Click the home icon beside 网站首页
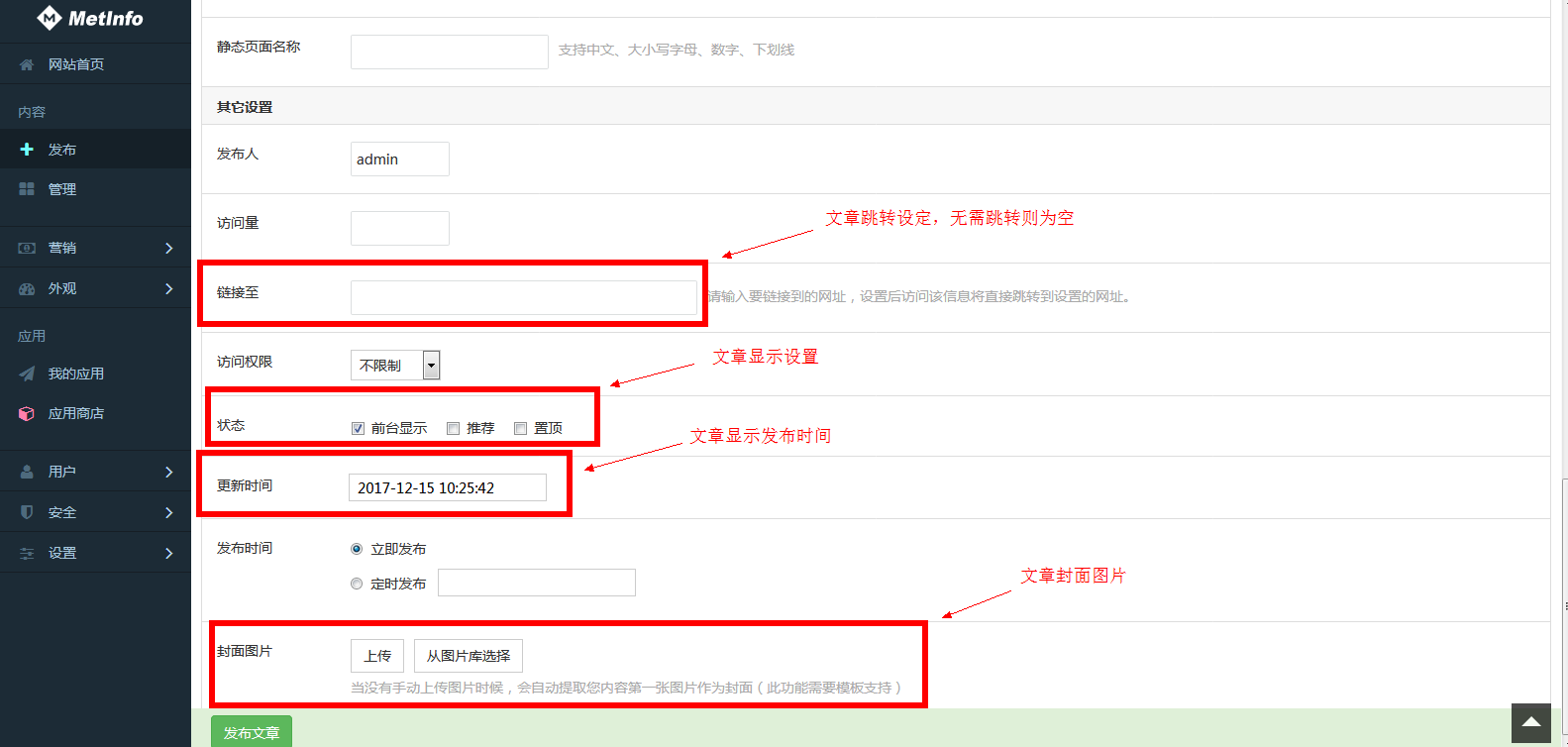 pos(27,64)
